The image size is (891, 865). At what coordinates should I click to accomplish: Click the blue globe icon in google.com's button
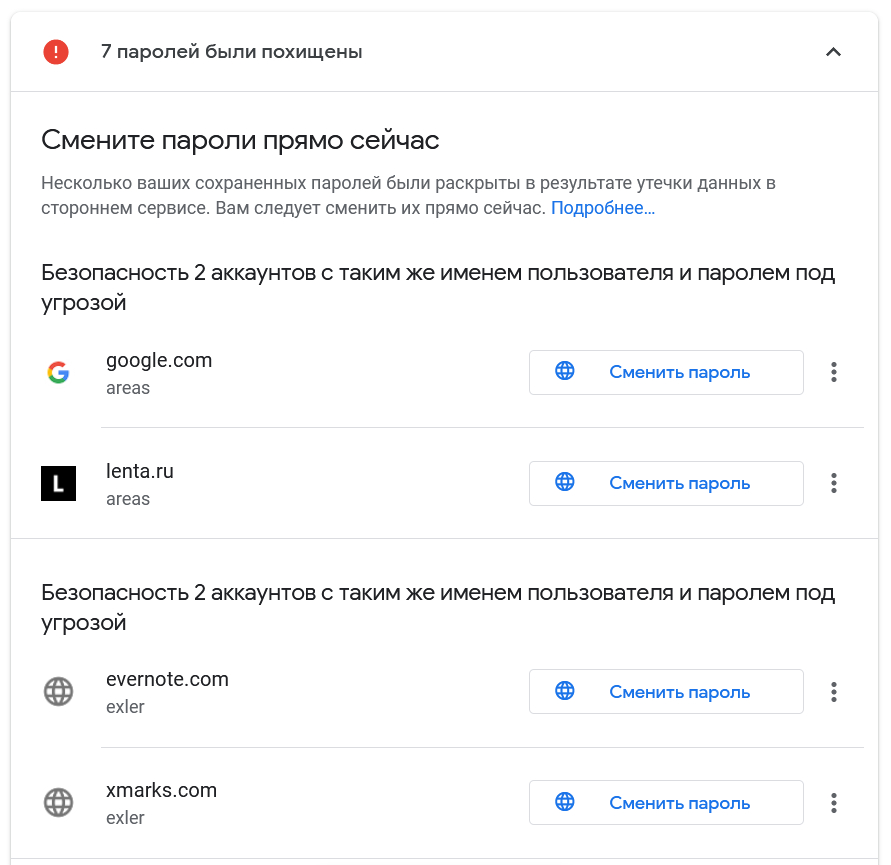click(565, 372)
